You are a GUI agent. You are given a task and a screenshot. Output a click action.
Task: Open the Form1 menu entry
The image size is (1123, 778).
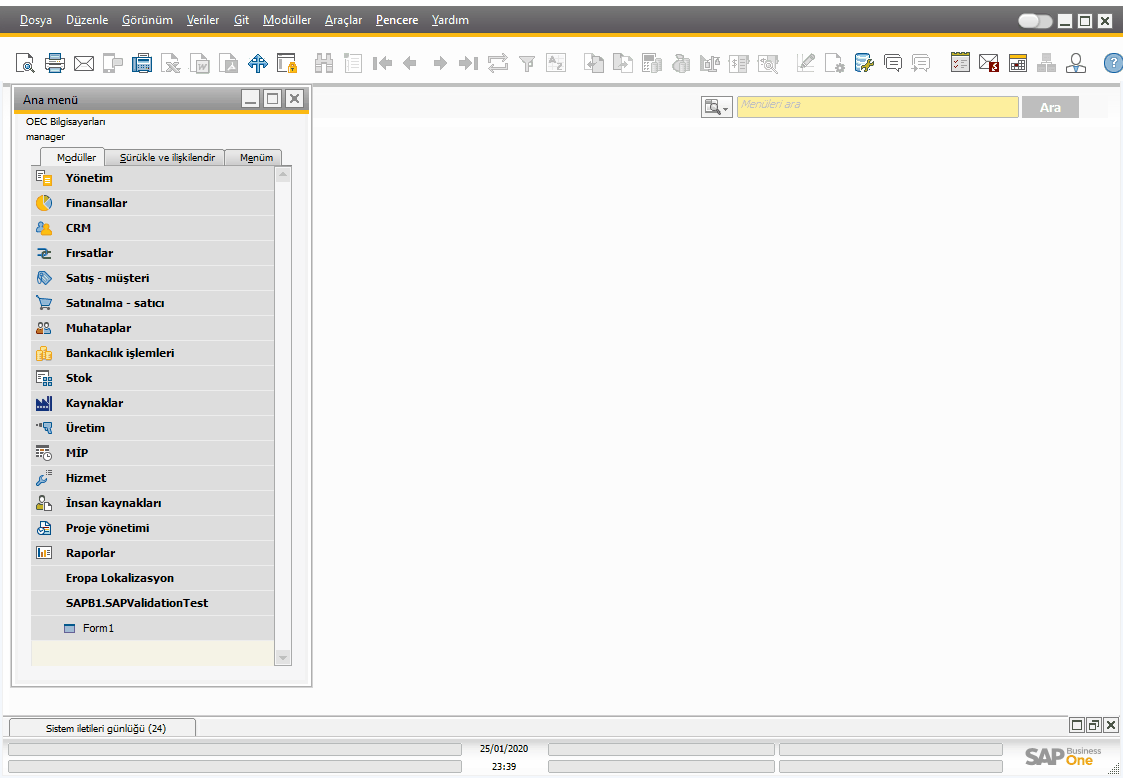(x=153, y=628)
